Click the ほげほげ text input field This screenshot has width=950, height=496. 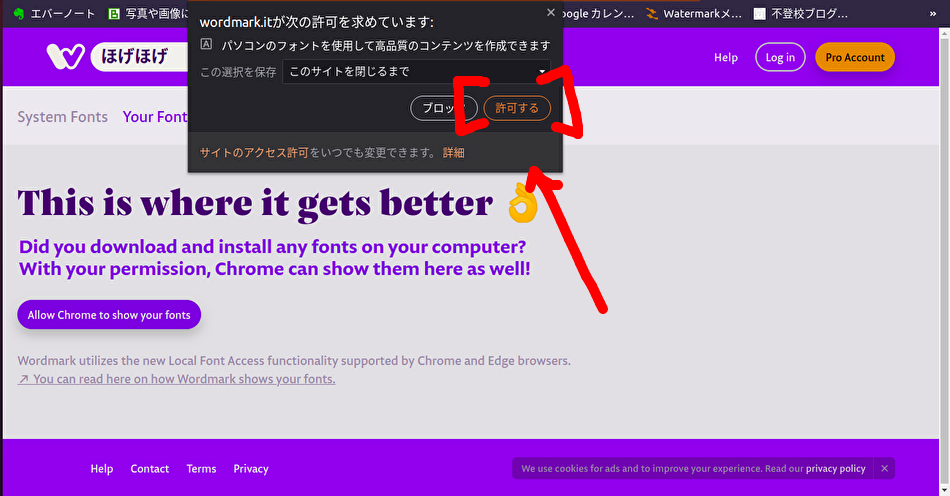[x=140, y=57]
